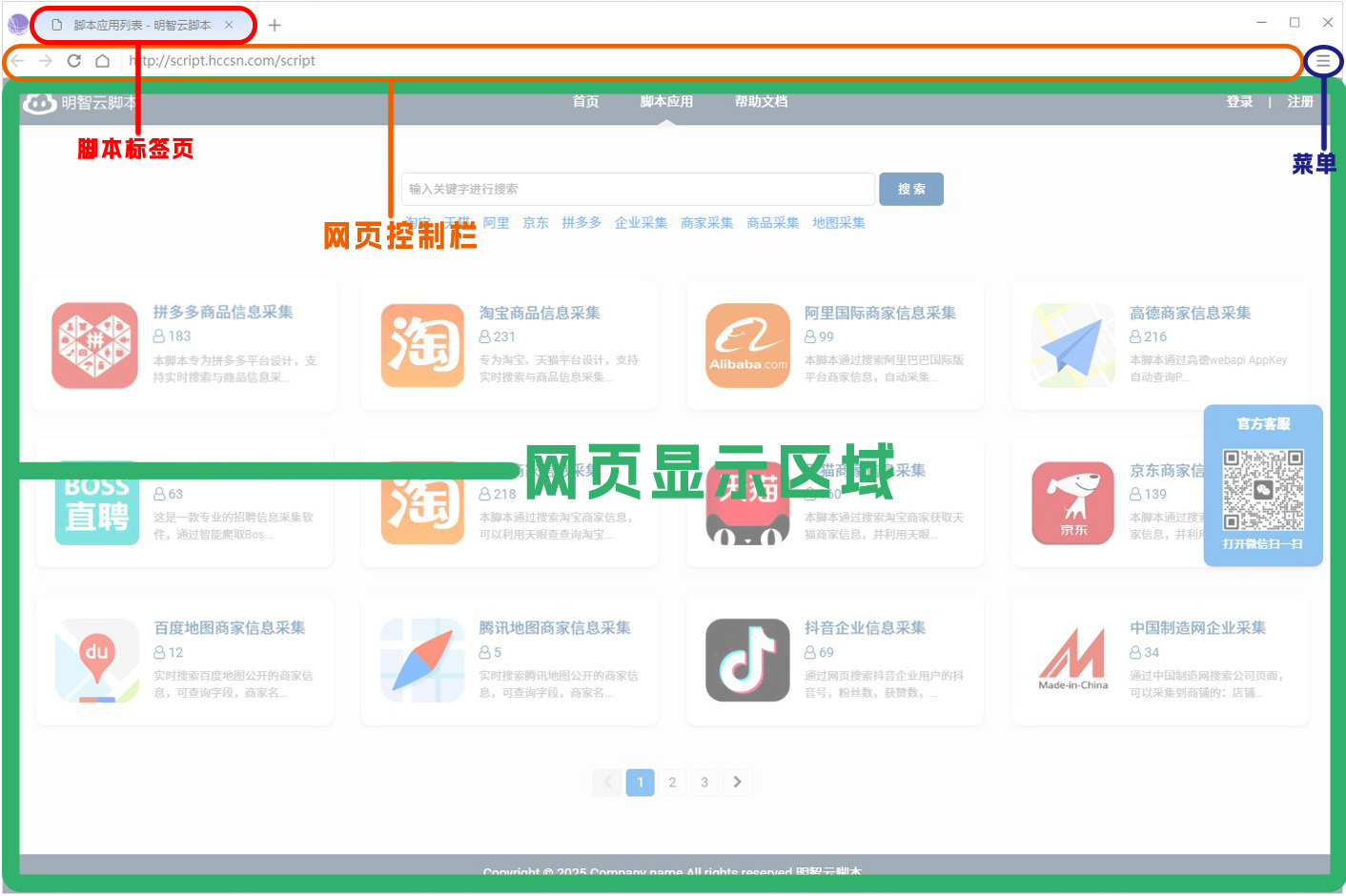This screenshot has width=1346, height=896.
Task: Open the 帮助文档 navigation item
Action: (761, 102)
